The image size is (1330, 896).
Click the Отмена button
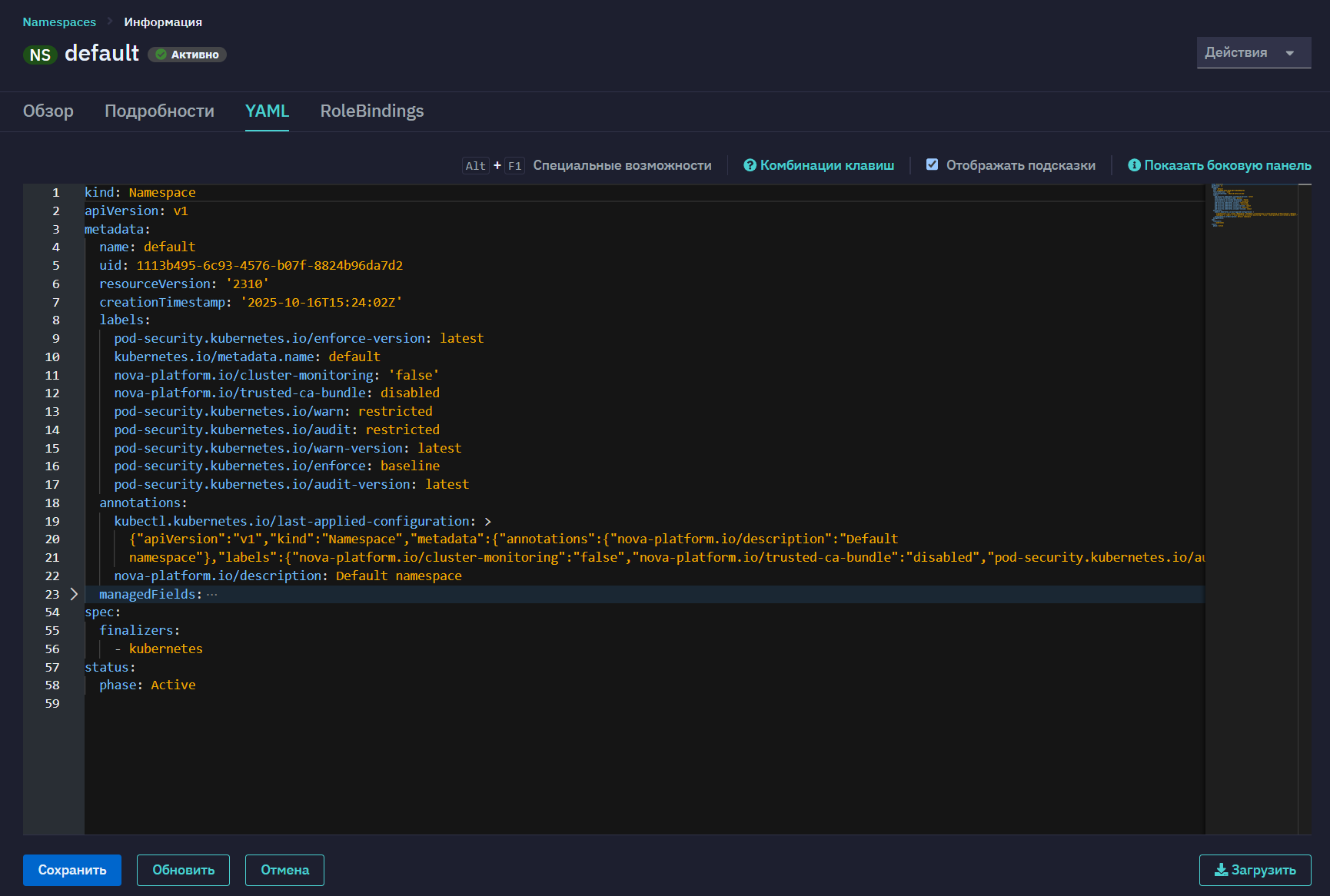point(284,870)
